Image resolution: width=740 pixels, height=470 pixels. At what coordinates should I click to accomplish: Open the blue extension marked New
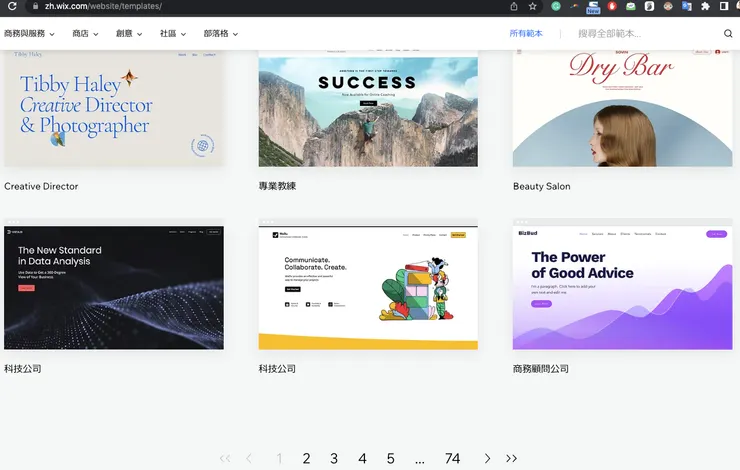click(x=593, y=7)
